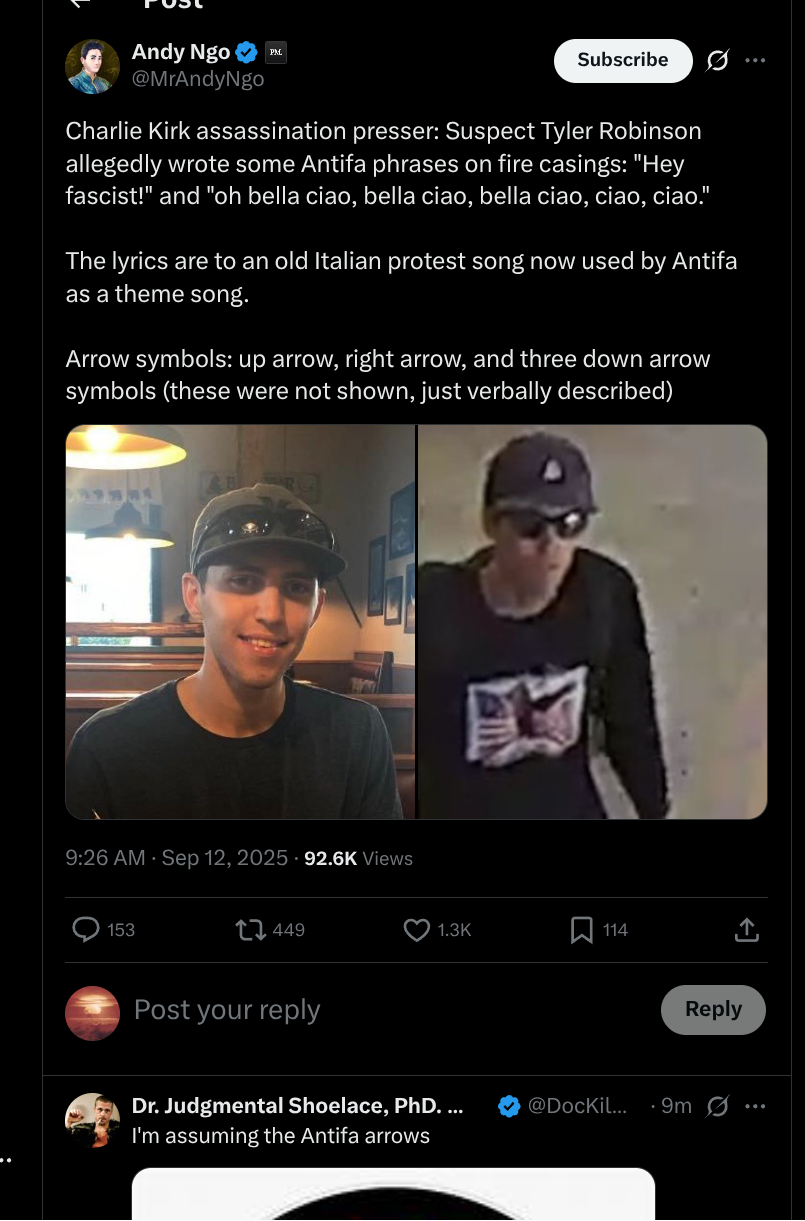Like the post with 1.3K likes
Screen dimensions: 805x1221
416,930
